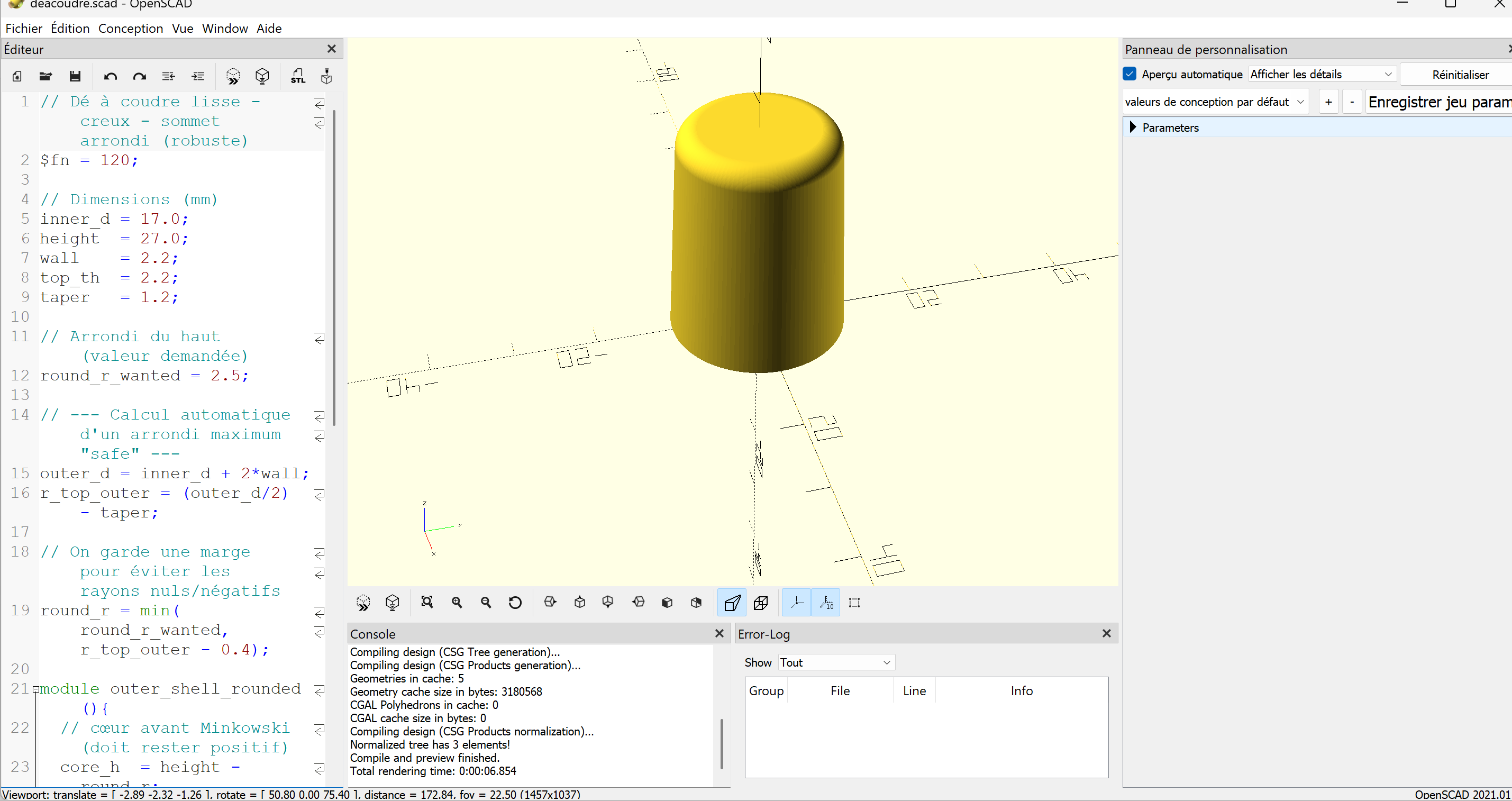Image resolution: width=1512 pixels, height=801 pixels.
Task: Click Undo in editor toolbar
Action: [110, 76]
